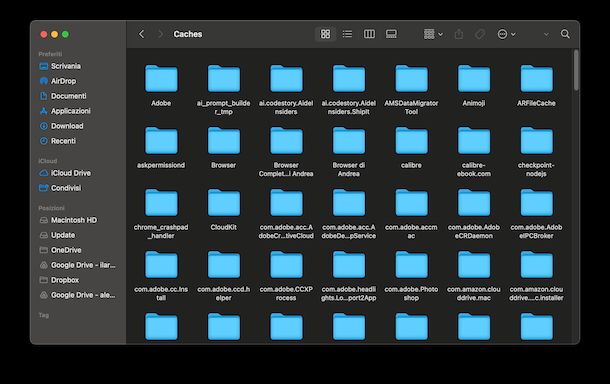Open the ellipsis action menu

coord(506,34)
